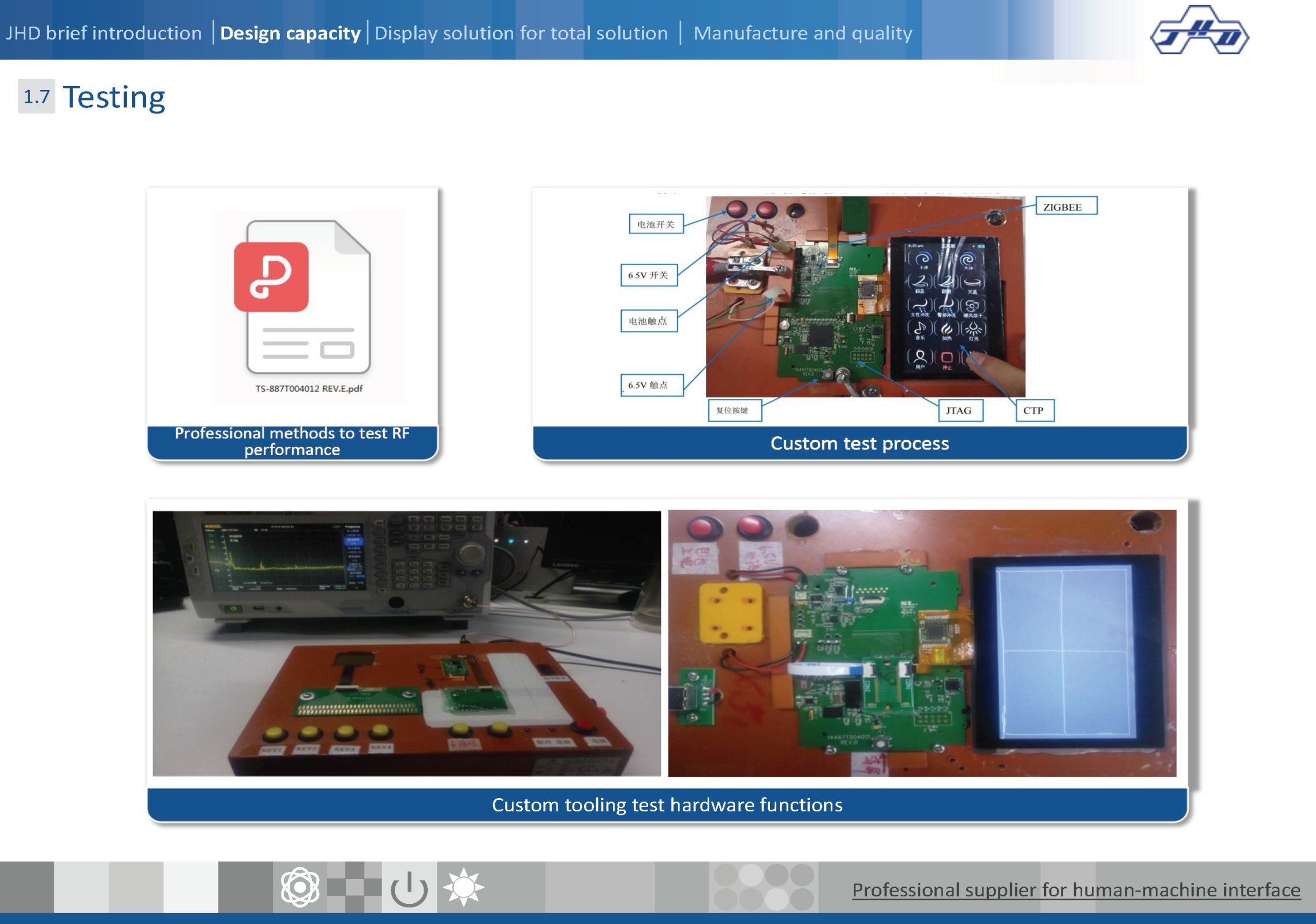Click the atom flower icon in footer
The height and width of the screenshot is (924, 1316).
[x=300, y=887]
